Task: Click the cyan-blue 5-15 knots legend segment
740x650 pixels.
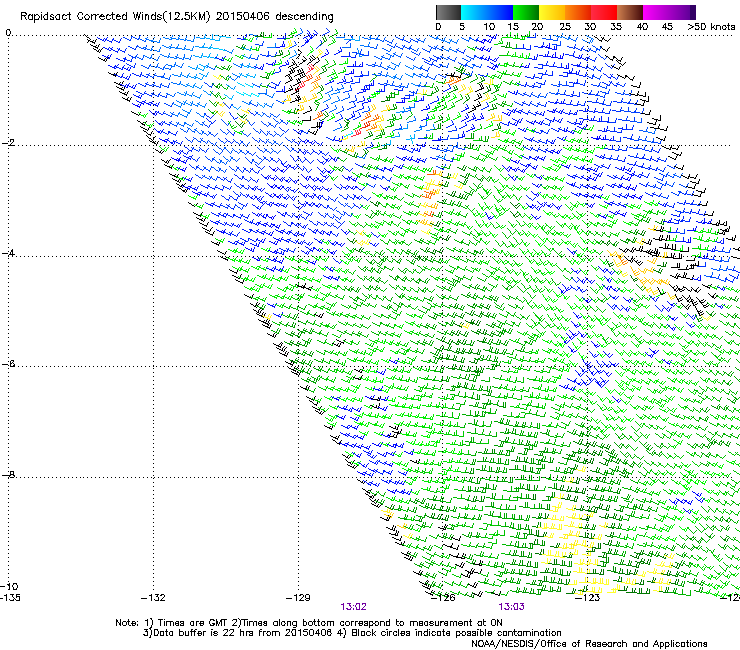Action: coord(487,12)
